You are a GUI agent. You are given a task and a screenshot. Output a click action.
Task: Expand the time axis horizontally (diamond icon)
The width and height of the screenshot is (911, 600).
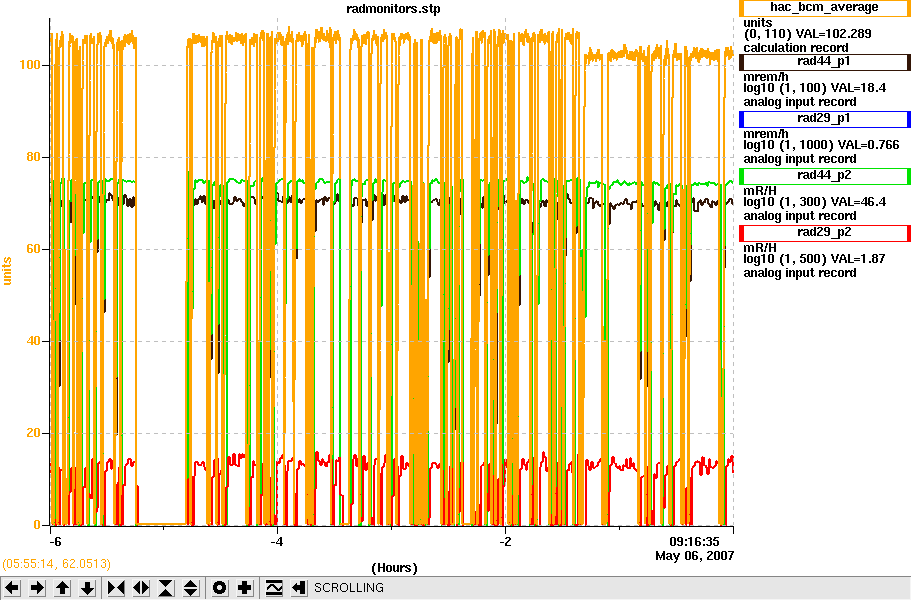pyautogui.click(x=141, y=588)
